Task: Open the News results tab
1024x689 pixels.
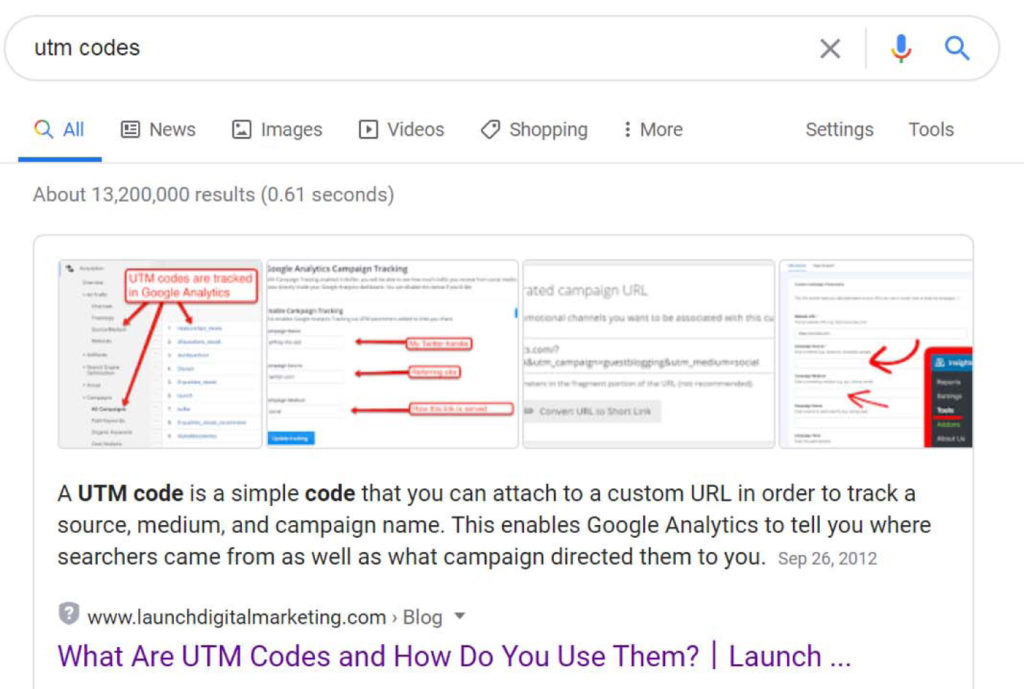Action: [x=158, y=129]
